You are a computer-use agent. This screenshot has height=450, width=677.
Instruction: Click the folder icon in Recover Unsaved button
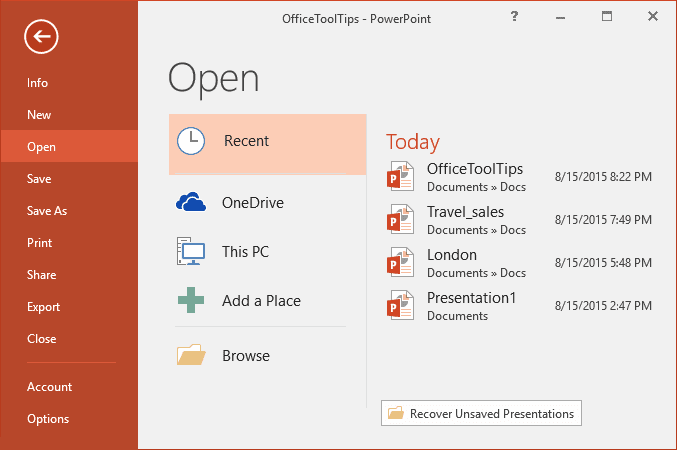[x=395, y=413]
